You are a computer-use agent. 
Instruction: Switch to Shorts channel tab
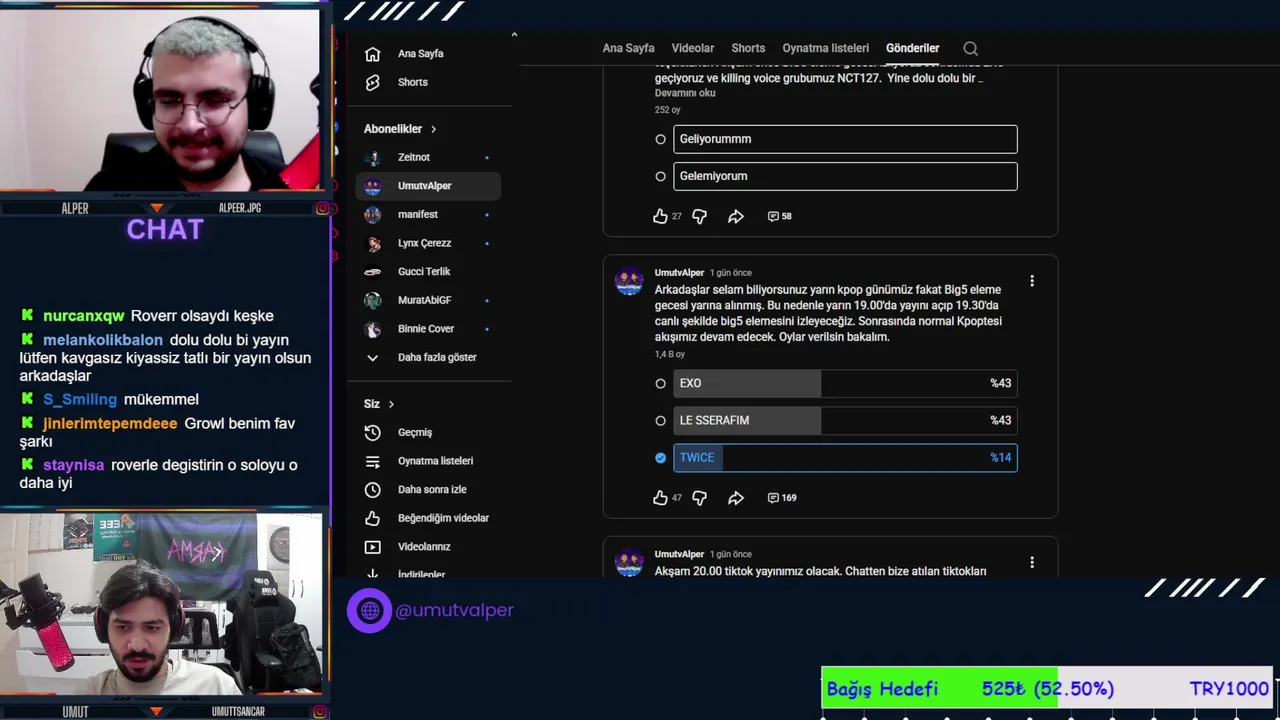tap(748, 48)
